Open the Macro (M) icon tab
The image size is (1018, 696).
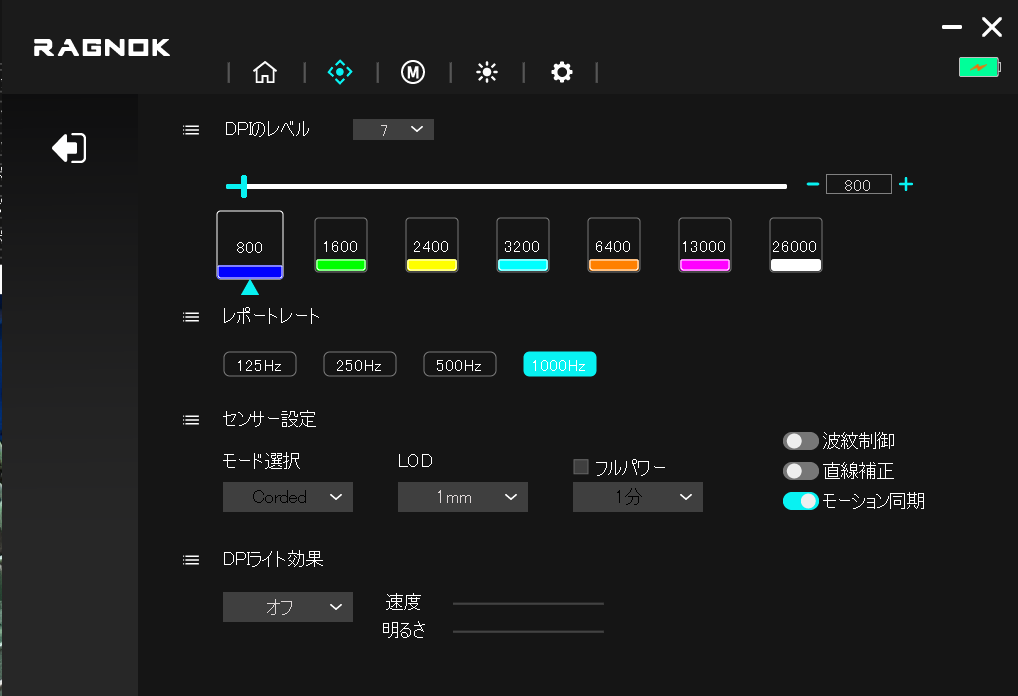click(413, 72)
